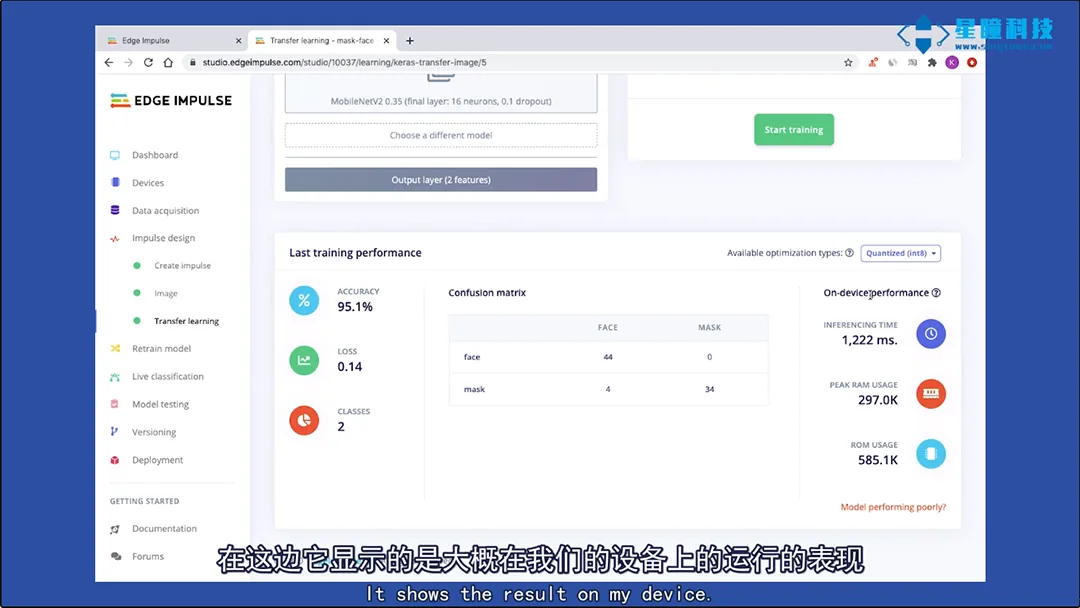Open Quantized (int8) optimization dropdown
This screenshot has height=608, width=1080.
(900, 253)
